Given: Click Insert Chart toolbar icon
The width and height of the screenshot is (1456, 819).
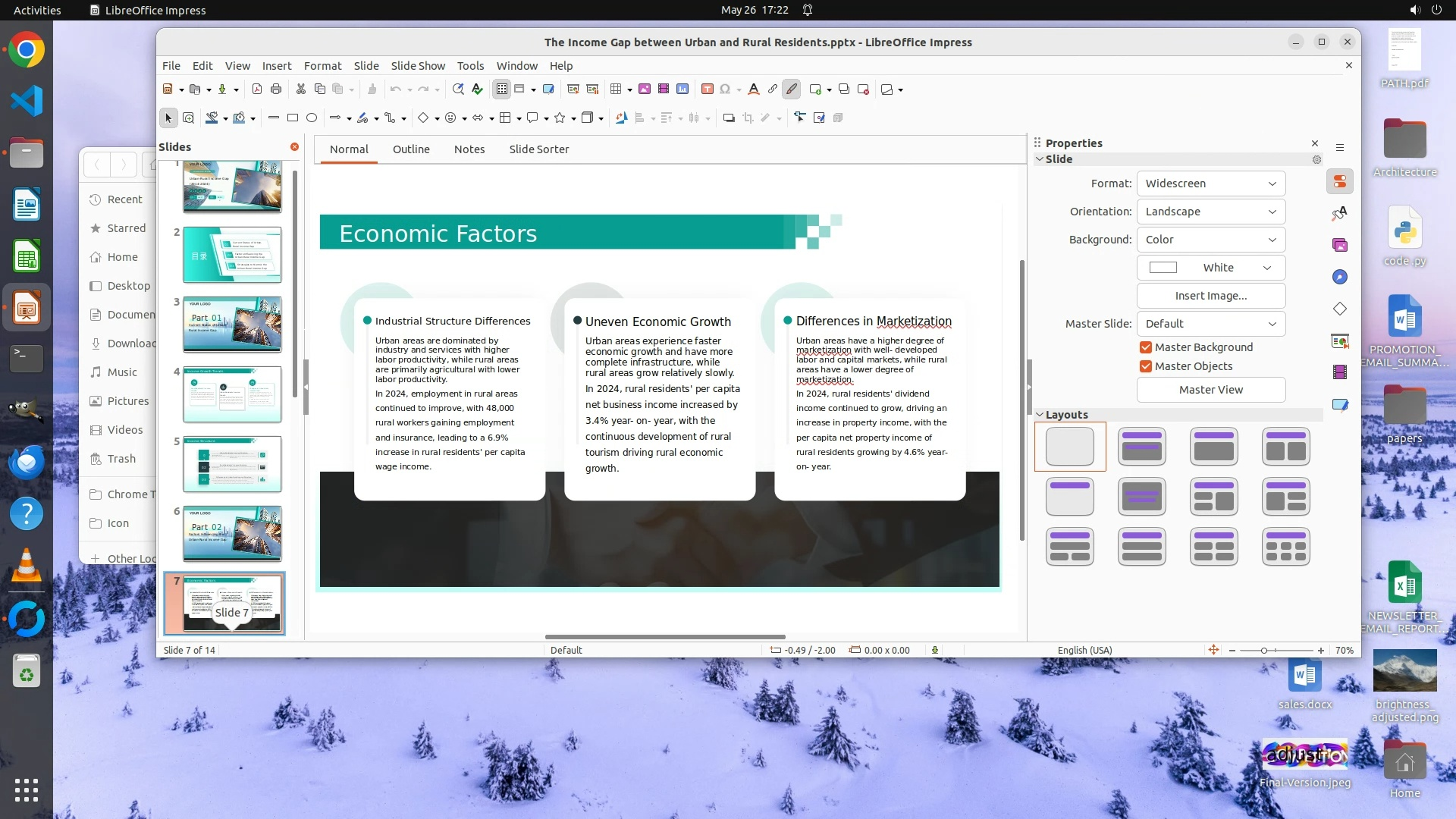Looking at the screenshot, I should click(682, 89).
